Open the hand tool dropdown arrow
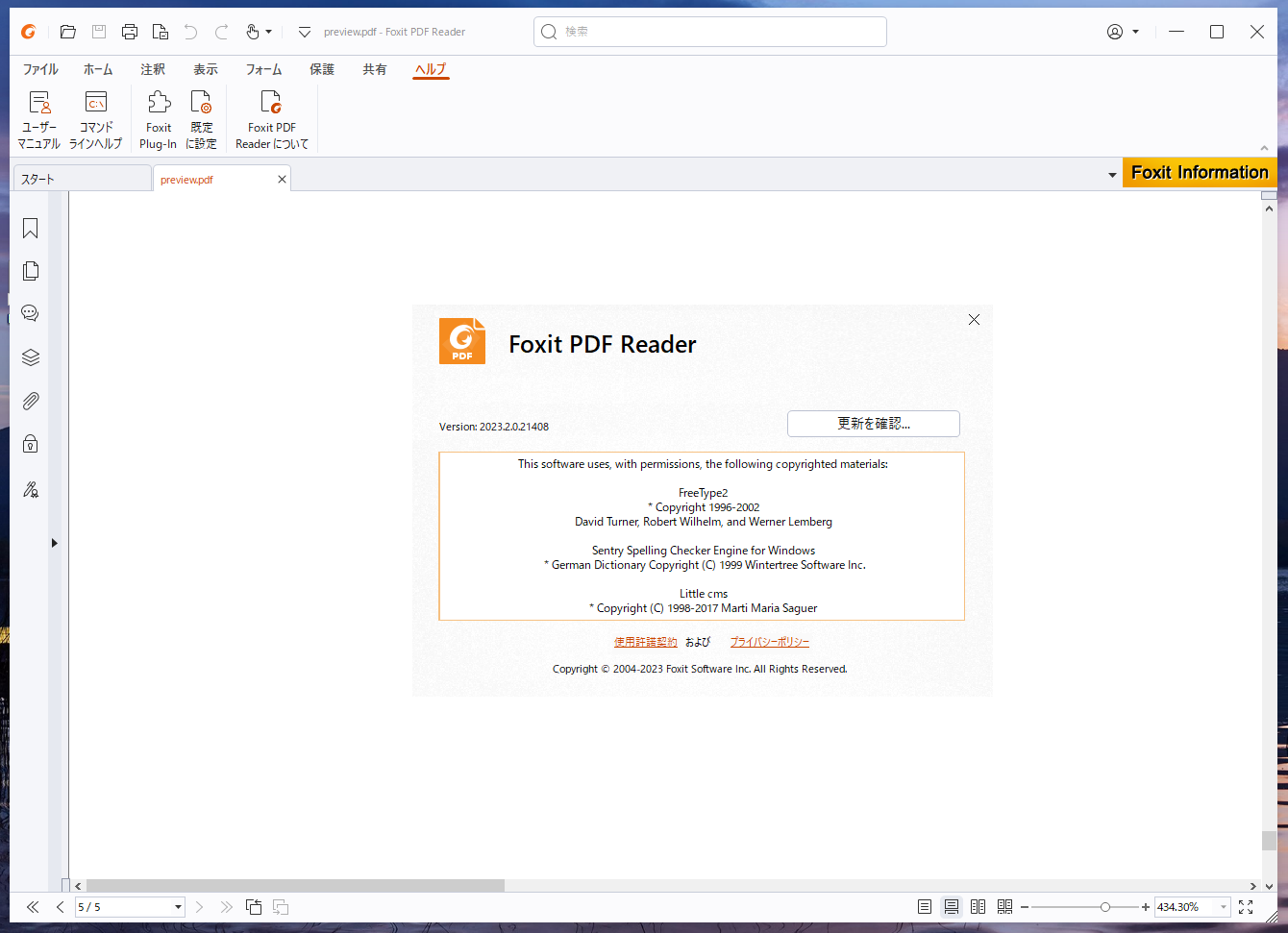The height and width of the screenshot is (933, 1288). coord(268,32)
